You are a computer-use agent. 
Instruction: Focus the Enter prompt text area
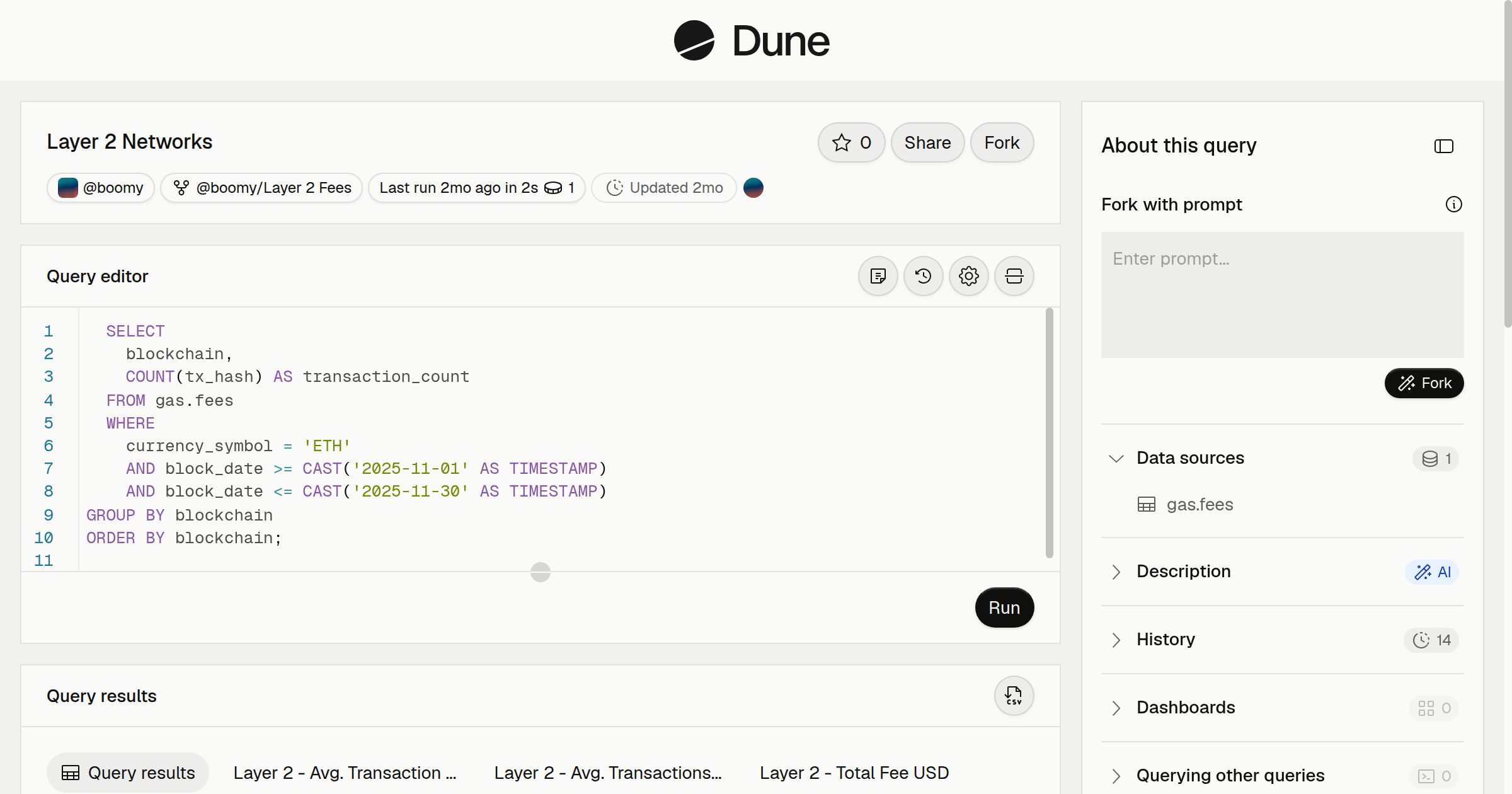click(1283, 295)
